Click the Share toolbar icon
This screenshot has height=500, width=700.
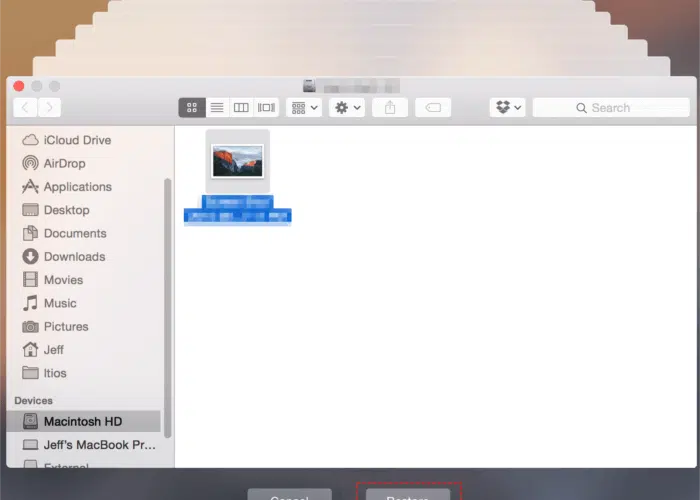click(390, 107)
